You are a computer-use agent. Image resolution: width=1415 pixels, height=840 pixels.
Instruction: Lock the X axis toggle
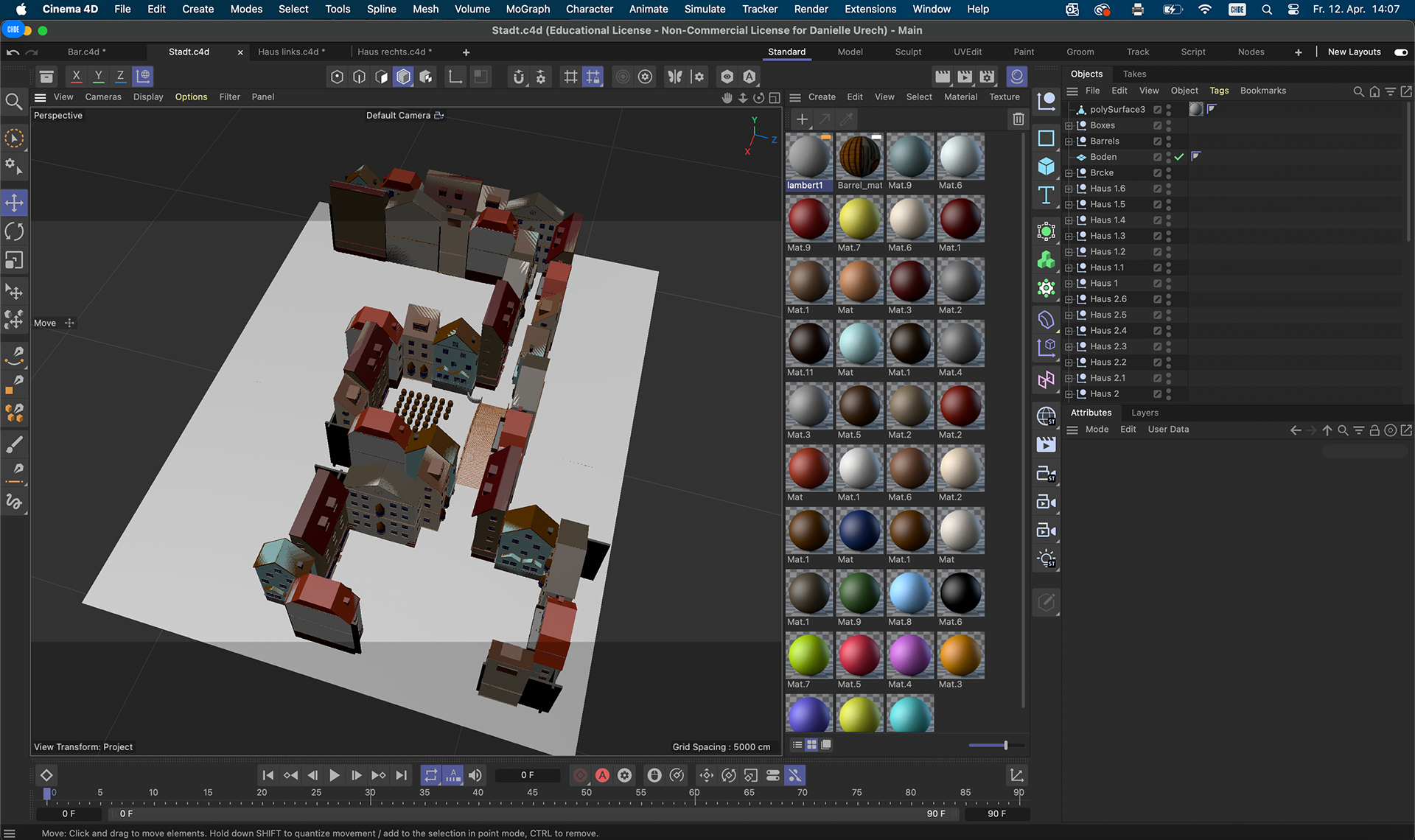(76, 76)
